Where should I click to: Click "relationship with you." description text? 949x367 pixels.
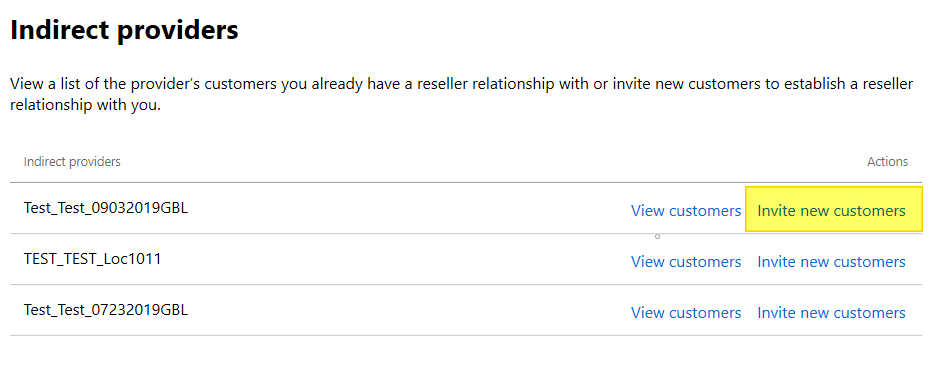click(x=85, y=105)
